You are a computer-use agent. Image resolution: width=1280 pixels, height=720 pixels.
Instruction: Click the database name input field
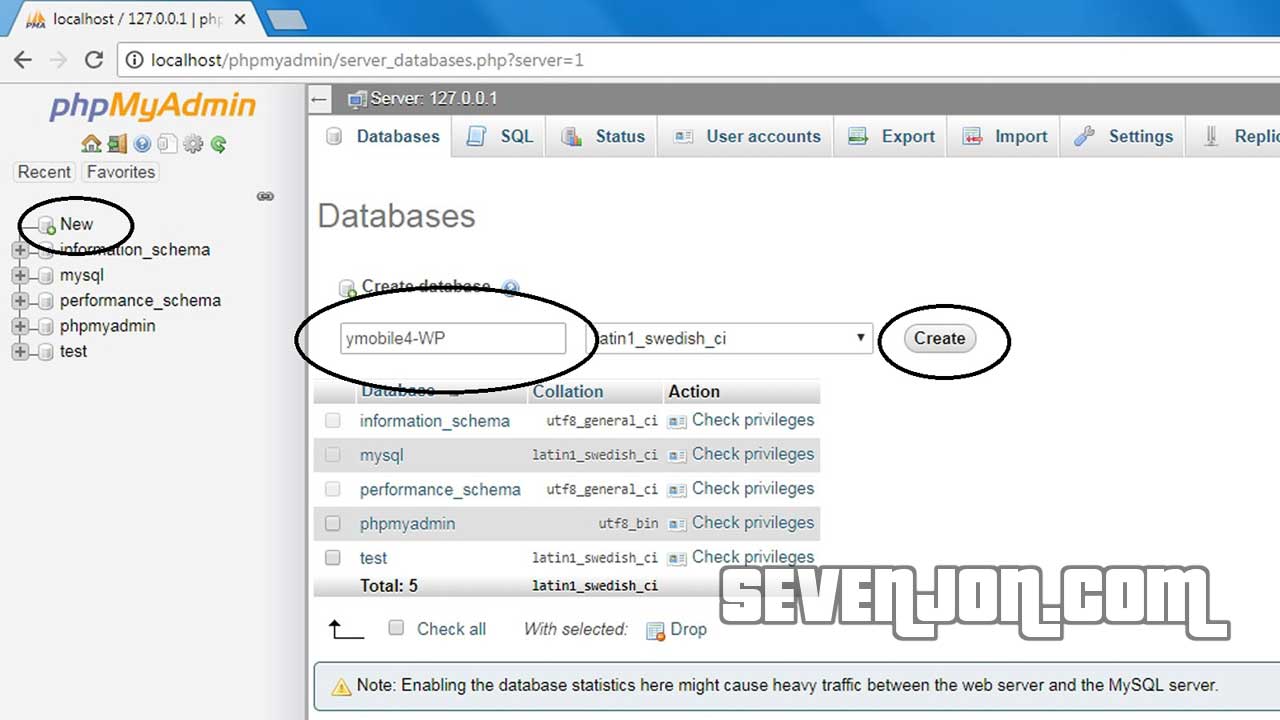[453, 339]
